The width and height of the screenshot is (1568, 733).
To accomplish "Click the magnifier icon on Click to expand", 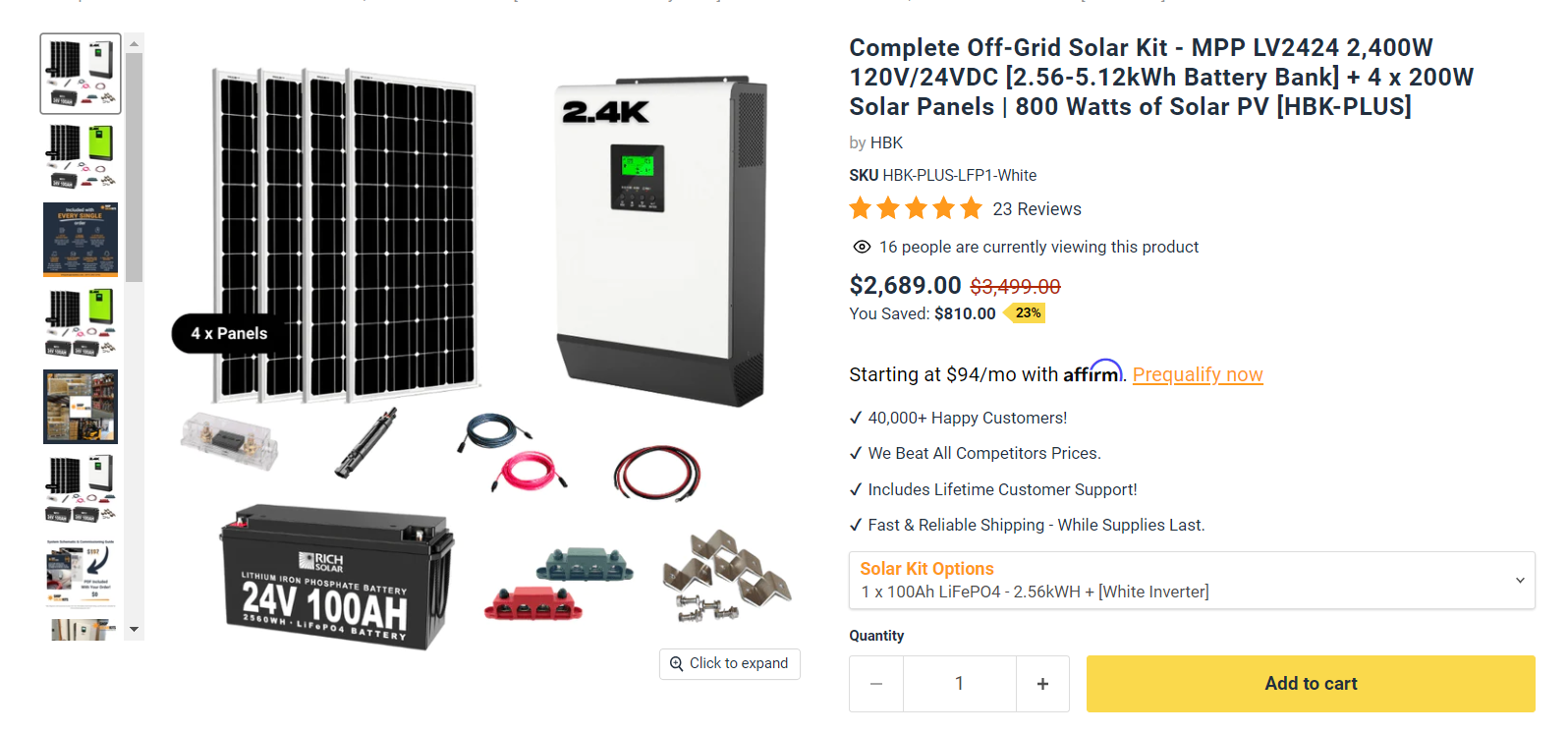I will (675, 663).
